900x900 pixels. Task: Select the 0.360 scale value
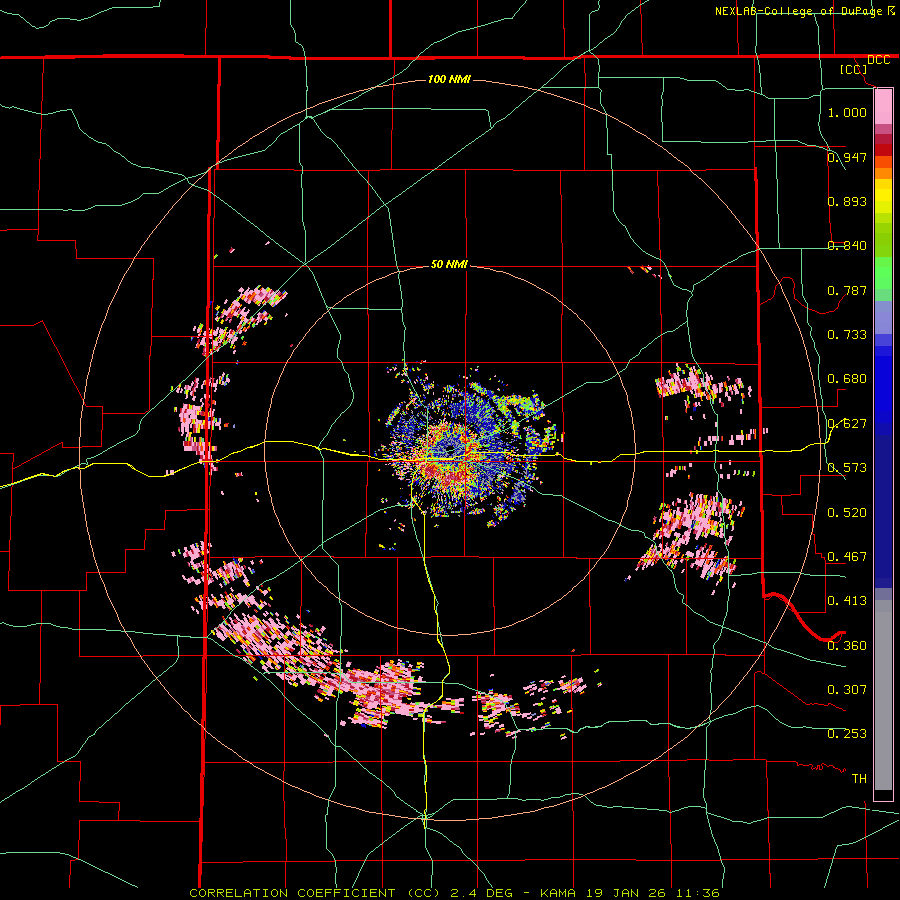(847, 645)
